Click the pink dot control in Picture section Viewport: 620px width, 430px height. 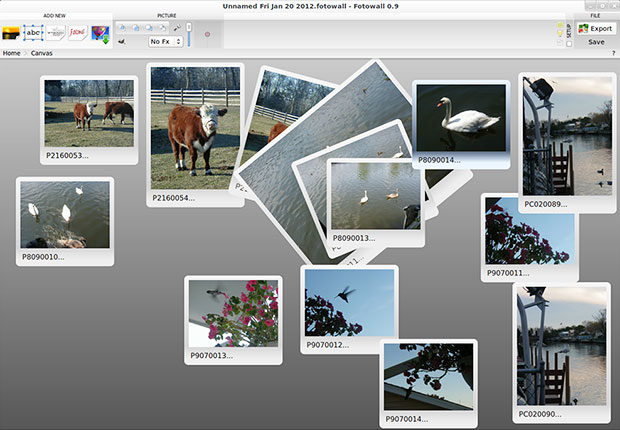tap(207, 34)
